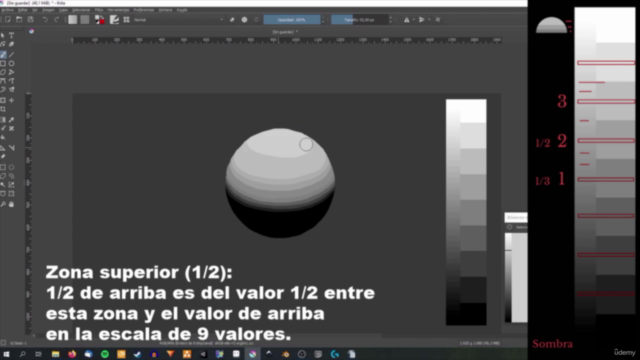Select the Bezier Curve tool

pyautogui.click(x=3, y=81)
